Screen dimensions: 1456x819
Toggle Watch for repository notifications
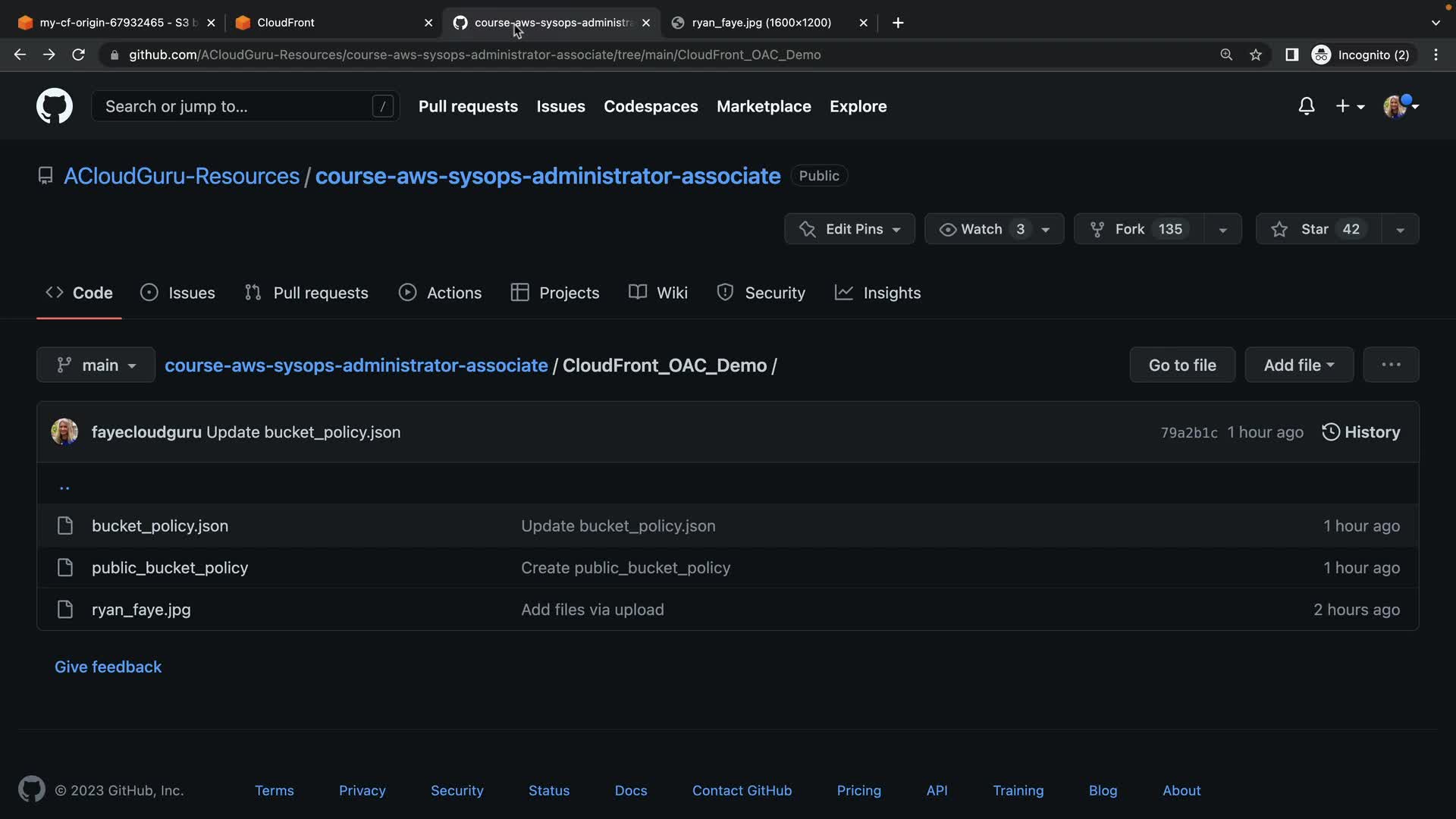pyautogui.click(x=981, y=229)
